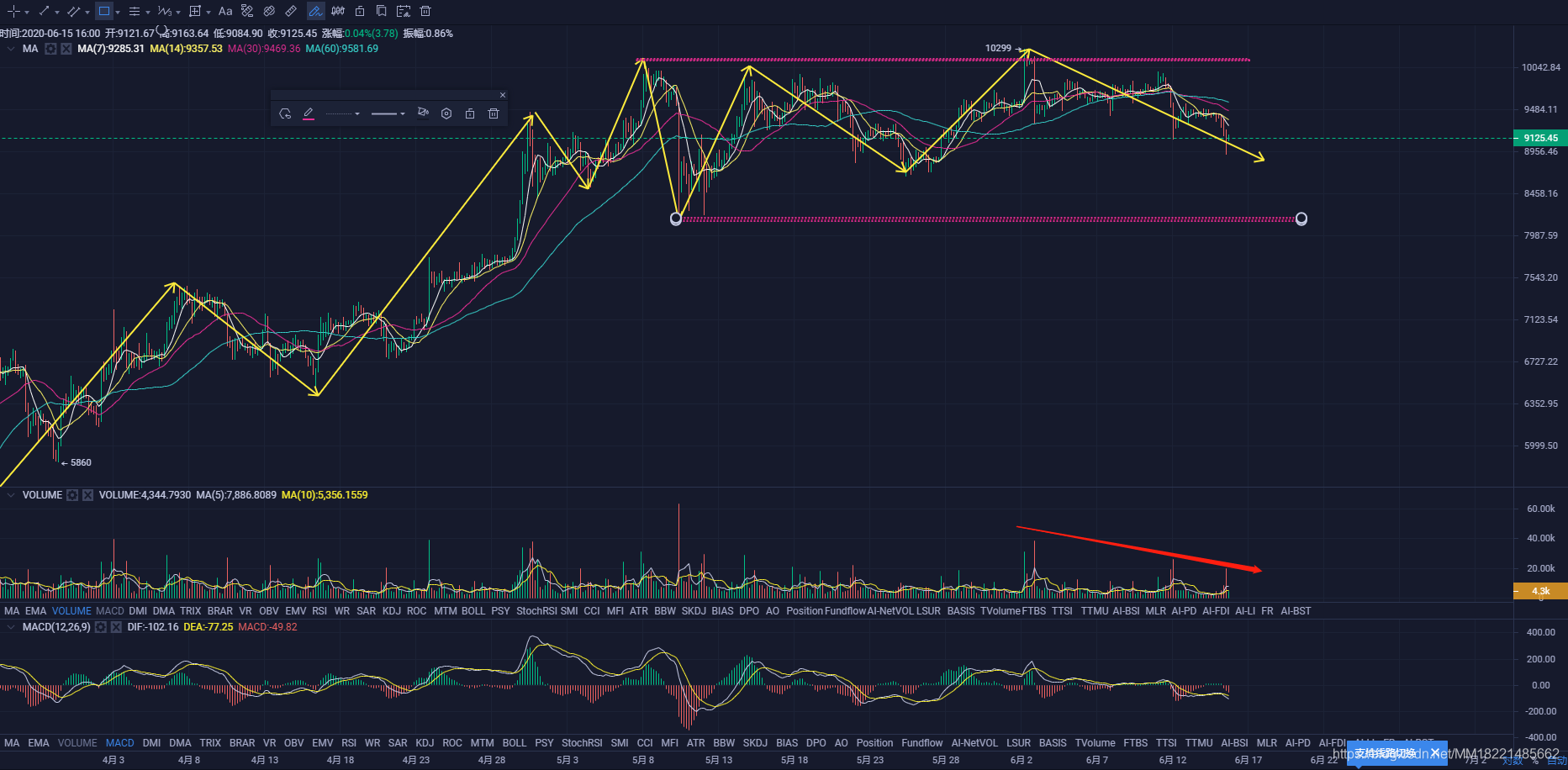Select TRIX tab in bottom indicator bar
This screenshot has width=1568, height=770.
(x=210, y=743)
